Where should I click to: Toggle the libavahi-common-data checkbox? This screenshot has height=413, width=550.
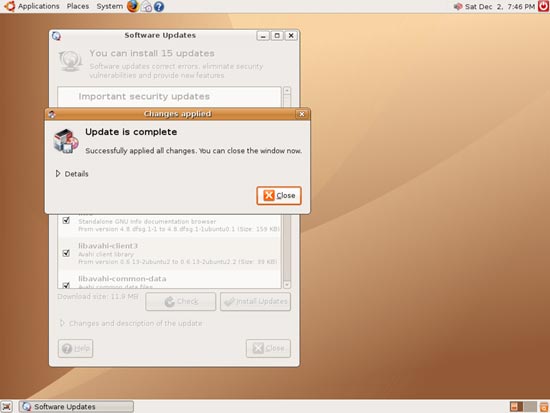click(66, 285)
